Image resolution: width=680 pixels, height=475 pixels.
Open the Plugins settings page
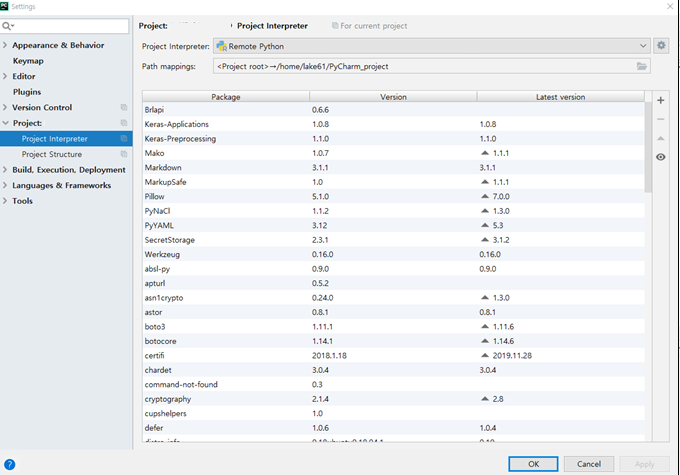click(27, 92)
